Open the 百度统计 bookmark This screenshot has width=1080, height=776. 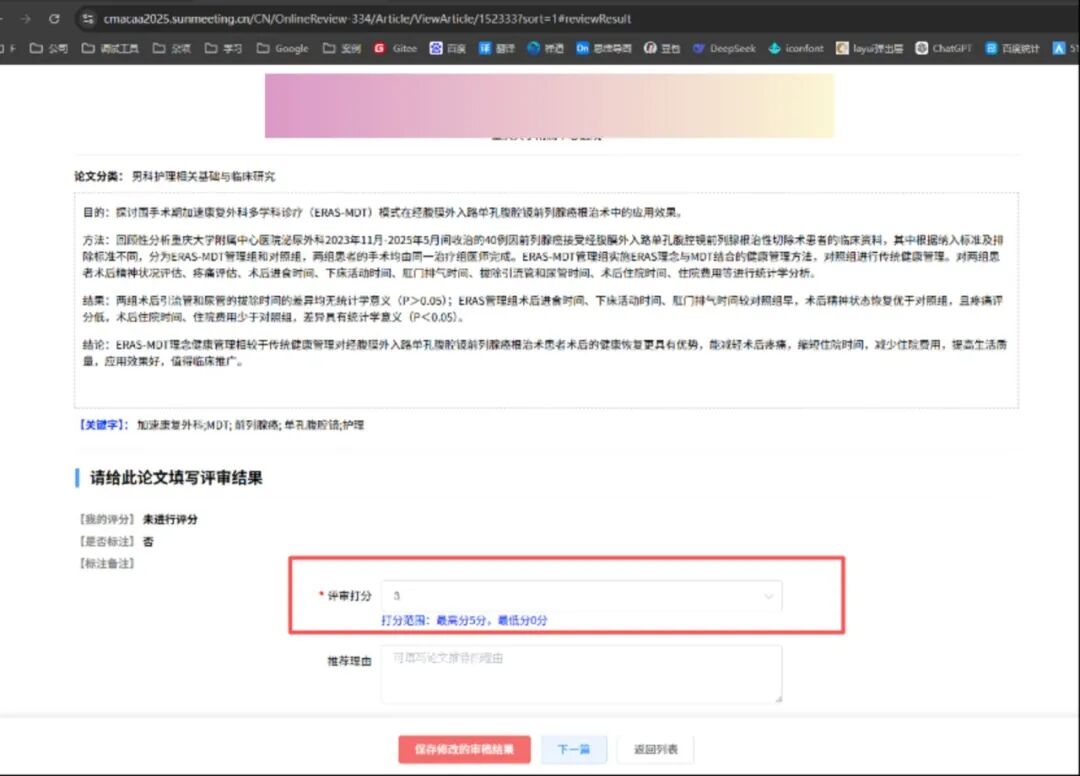pos(1011,48)
